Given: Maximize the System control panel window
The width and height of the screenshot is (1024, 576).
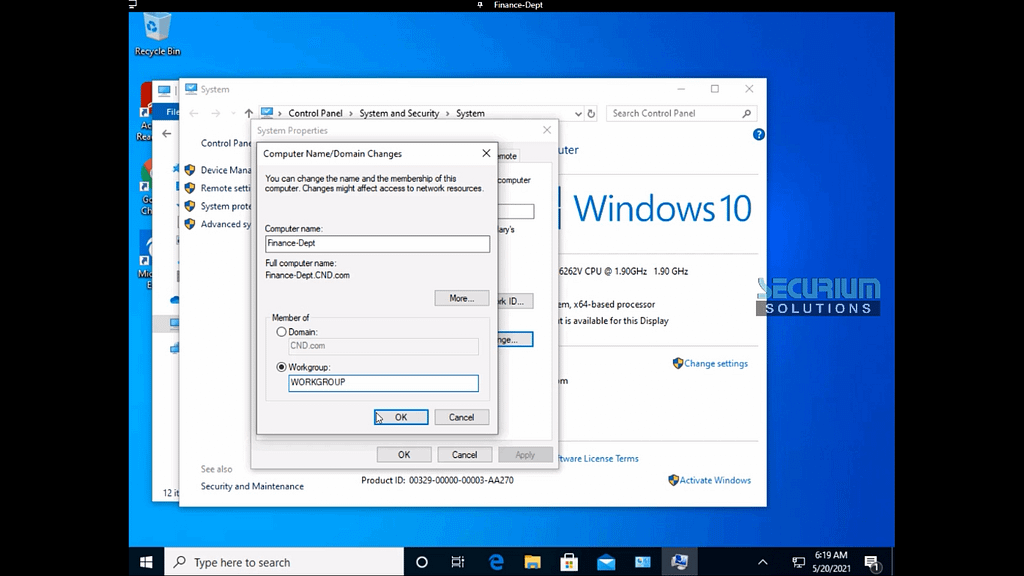Looking at the screenshot, I should [x=715, y=89].
